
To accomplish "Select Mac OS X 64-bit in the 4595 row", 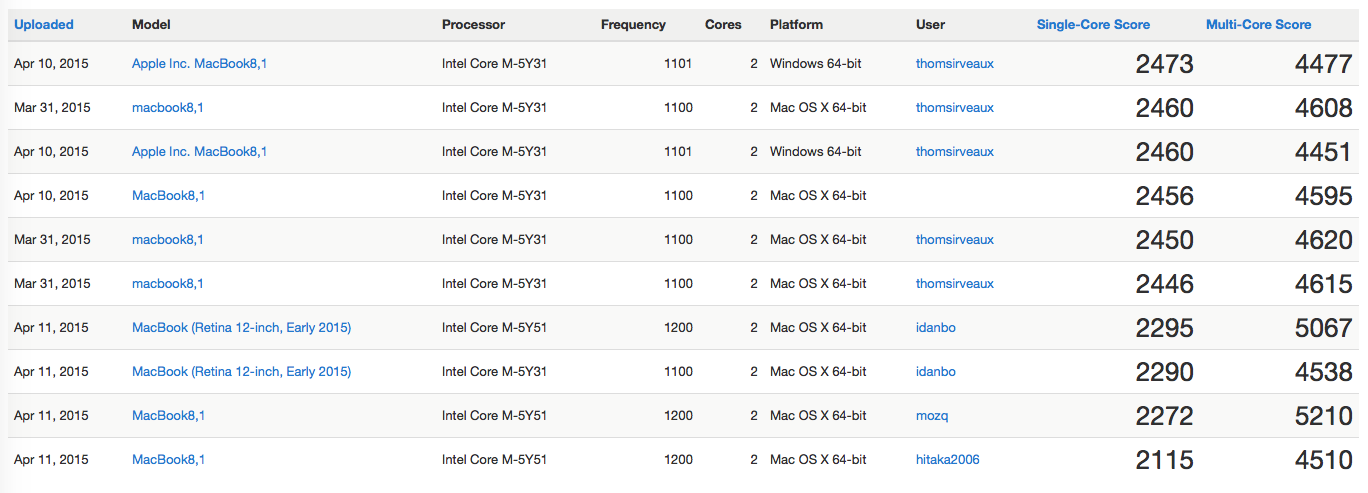I will [818, 195].
